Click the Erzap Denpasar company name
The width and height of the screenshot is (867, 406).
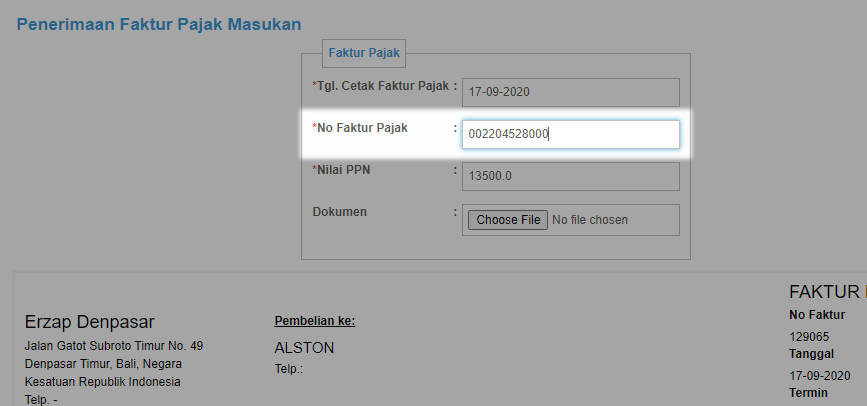pyautogui.click(x=90, y=322)
